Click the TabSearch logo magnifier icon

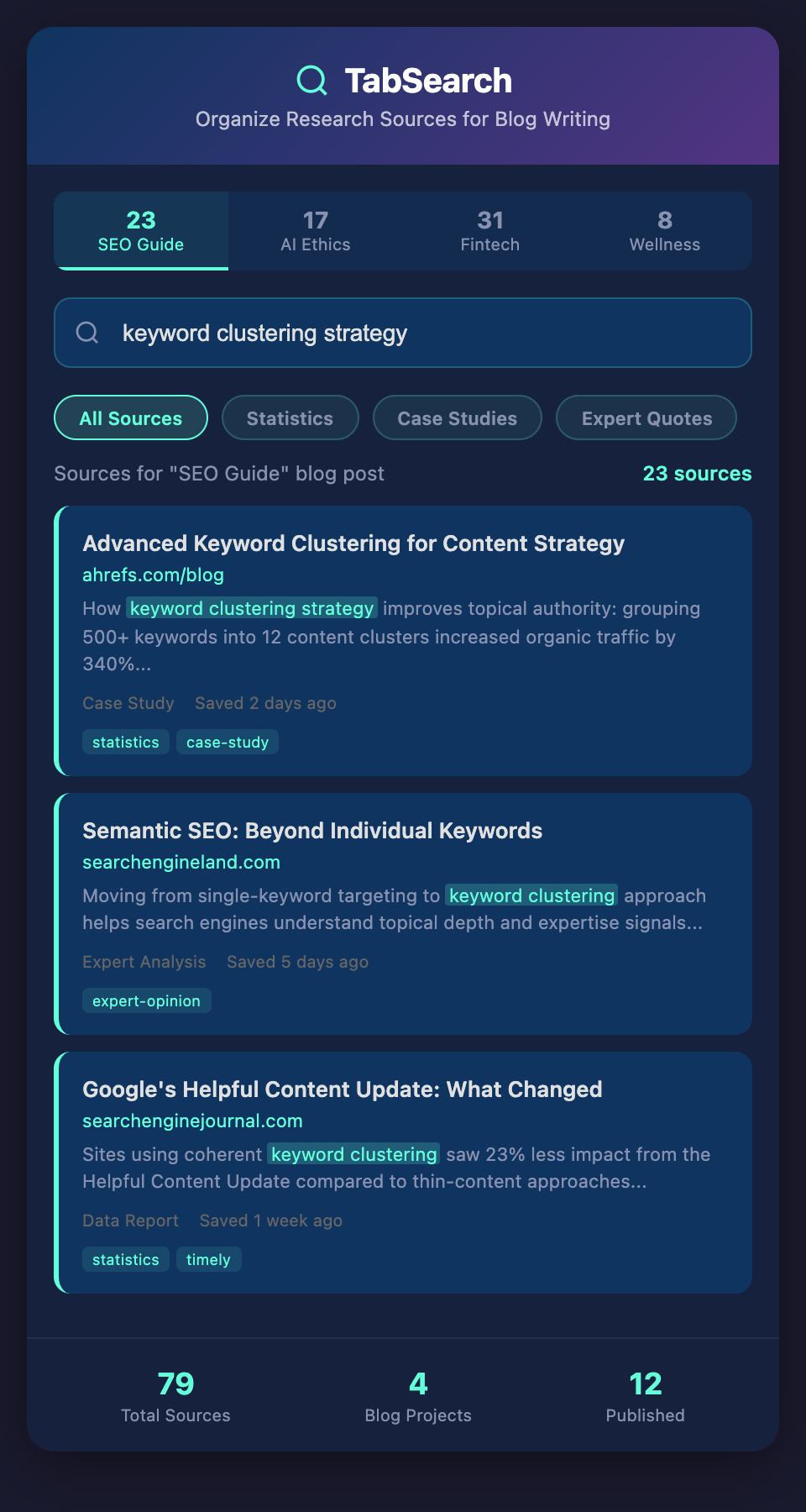click(311, 81)
